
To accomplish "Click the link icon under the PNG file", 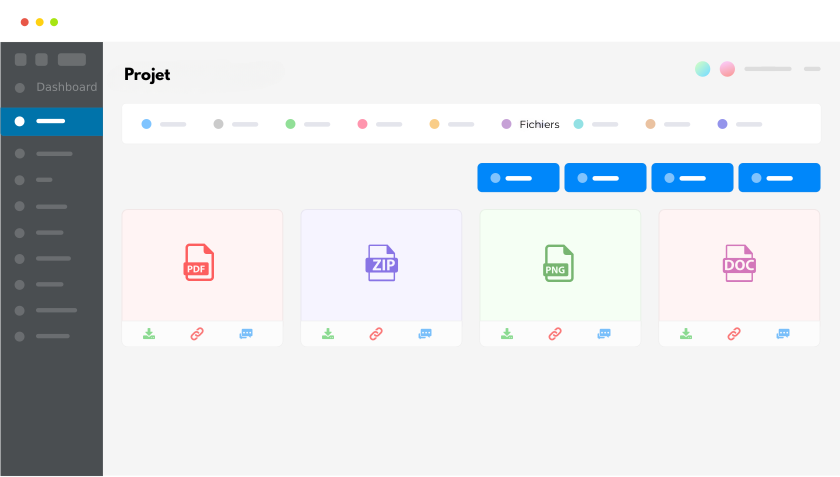I will [555, 334].
